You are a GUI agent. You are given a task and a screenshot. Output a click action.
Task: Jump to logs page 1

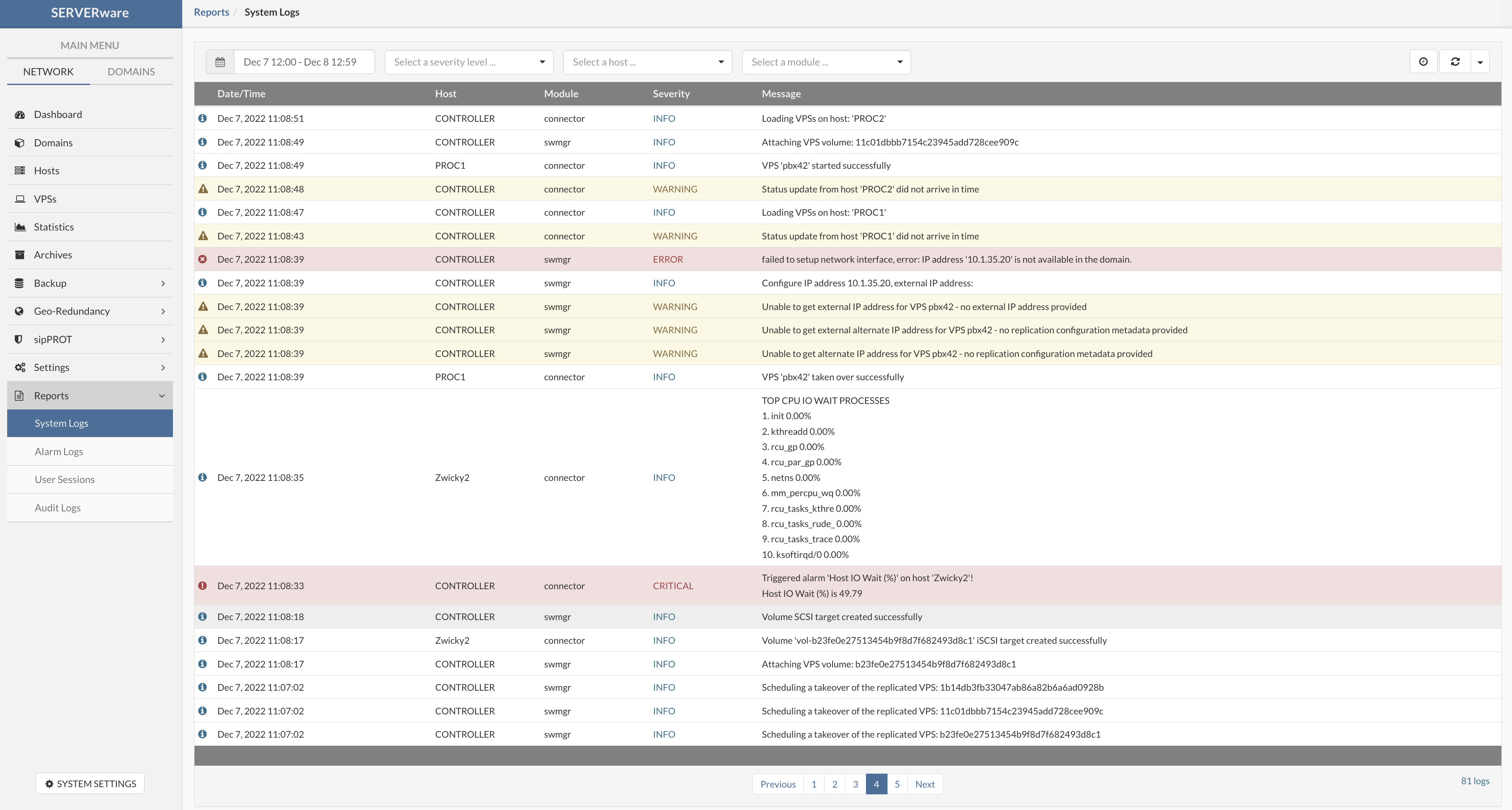click(x=814, y=784)
